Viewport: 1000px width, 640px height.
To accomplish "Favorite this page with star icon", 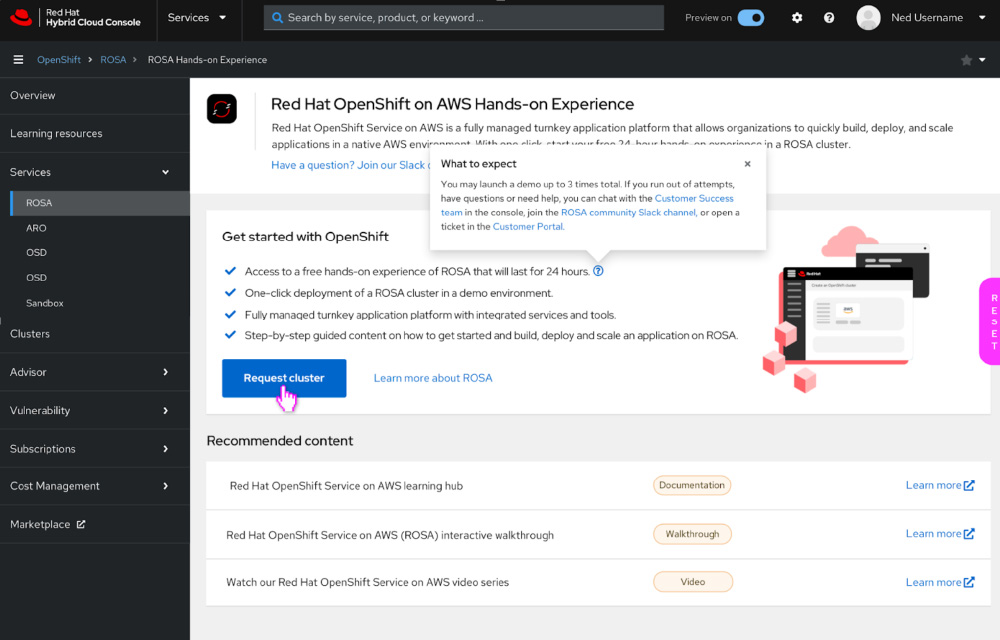I will click(x=966, y=60).
